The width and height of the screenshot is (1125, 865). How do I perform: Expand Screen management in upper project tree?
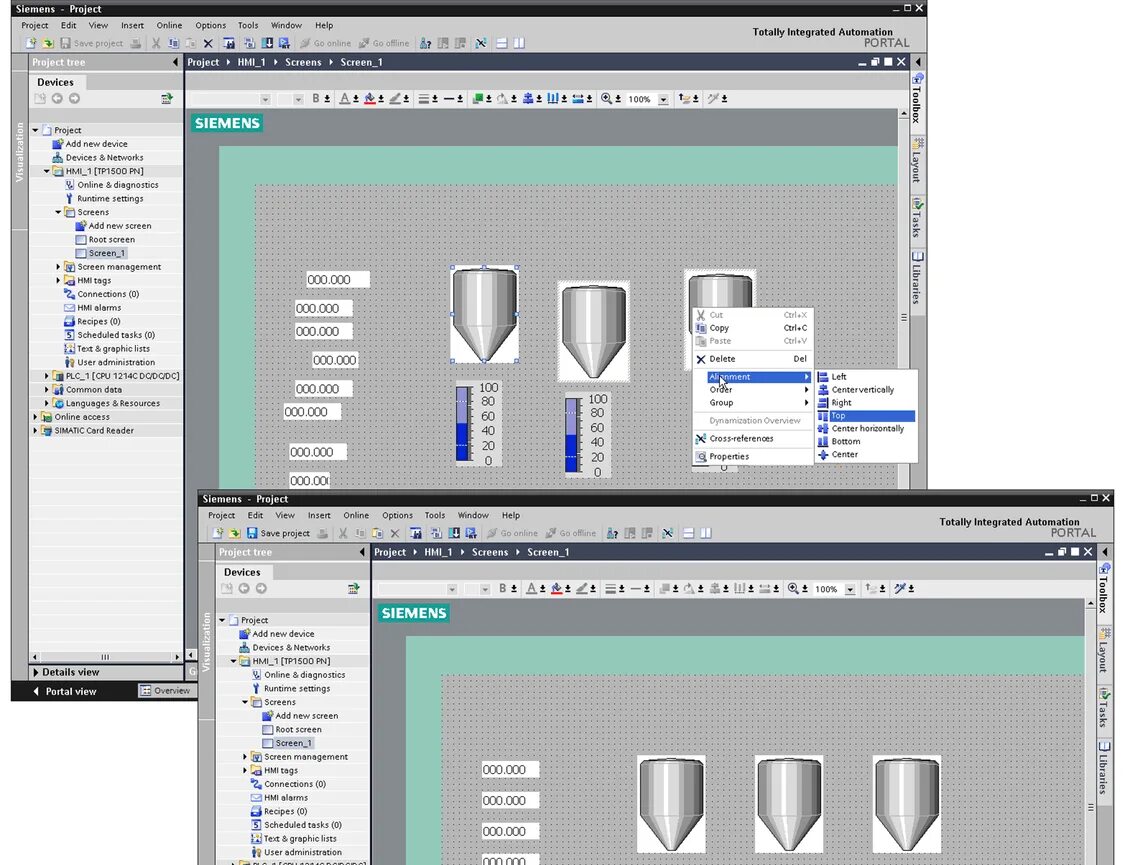coord(58,267)
